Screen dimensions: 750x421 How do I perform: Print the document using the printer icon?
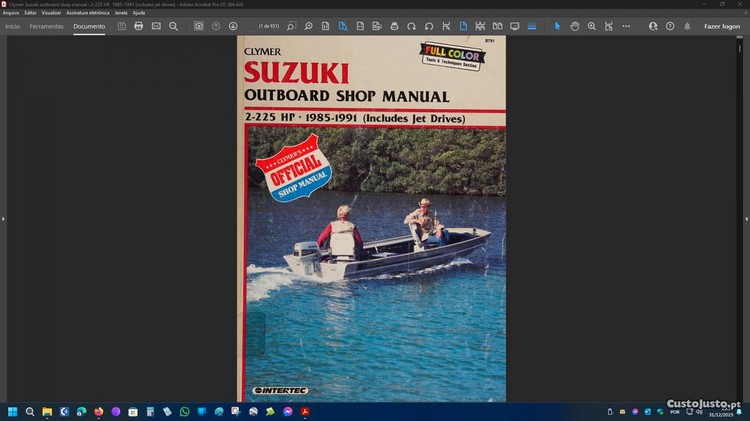[x=139, y=26]
